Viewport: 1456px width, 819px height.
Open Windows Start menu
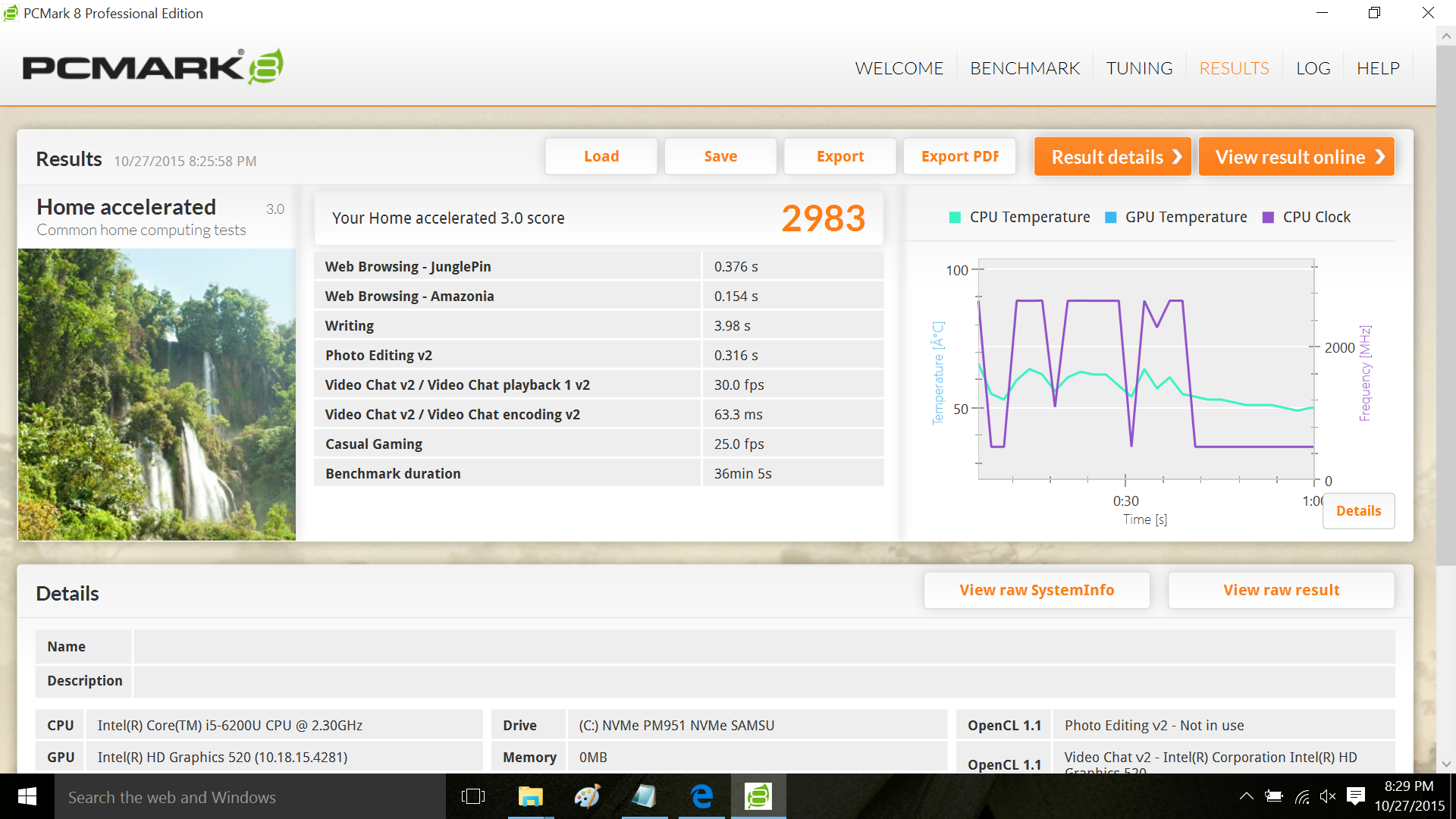click(27, 796)
